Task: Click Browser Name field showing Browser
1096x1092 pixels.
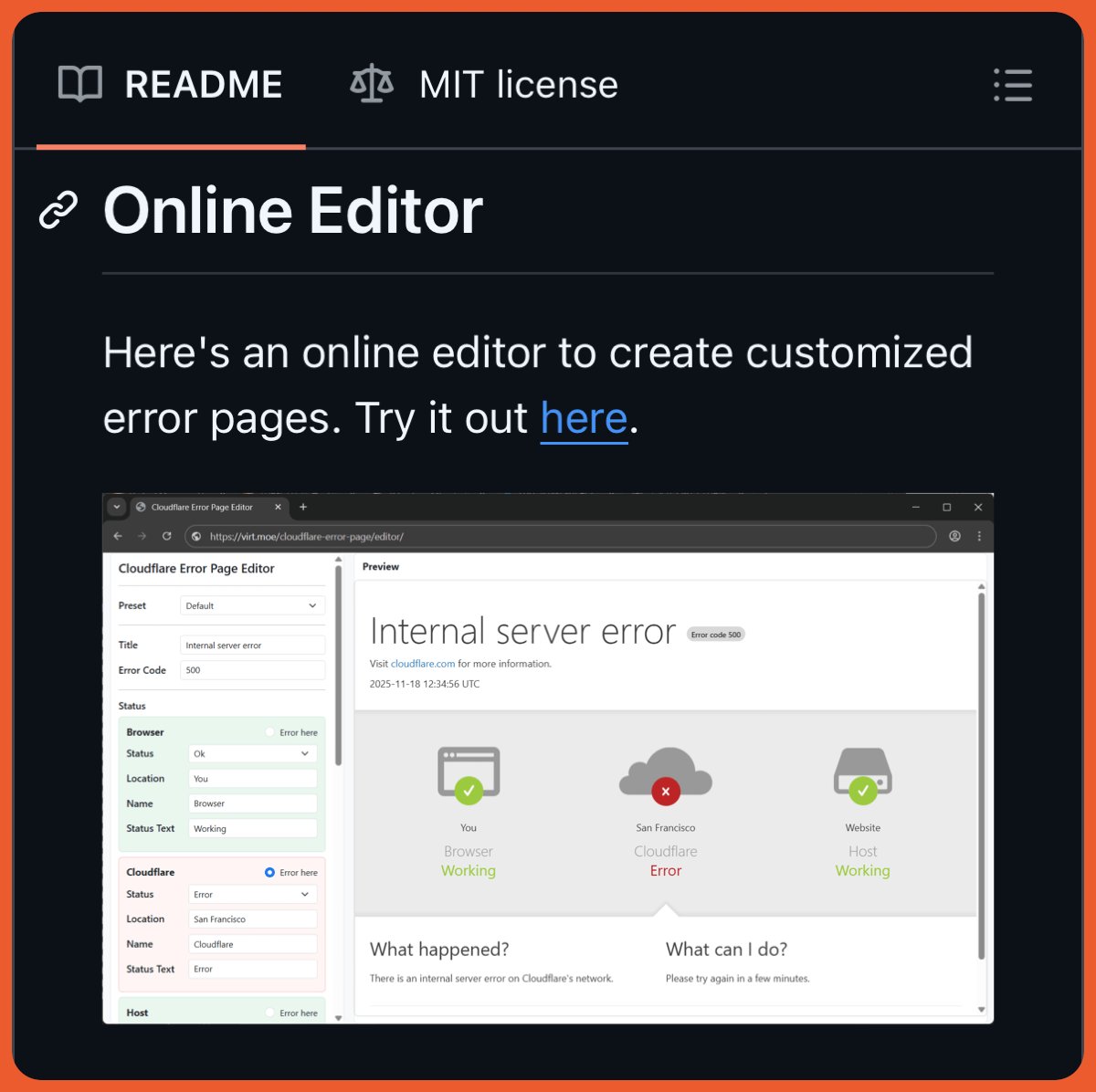Action: 253,803
